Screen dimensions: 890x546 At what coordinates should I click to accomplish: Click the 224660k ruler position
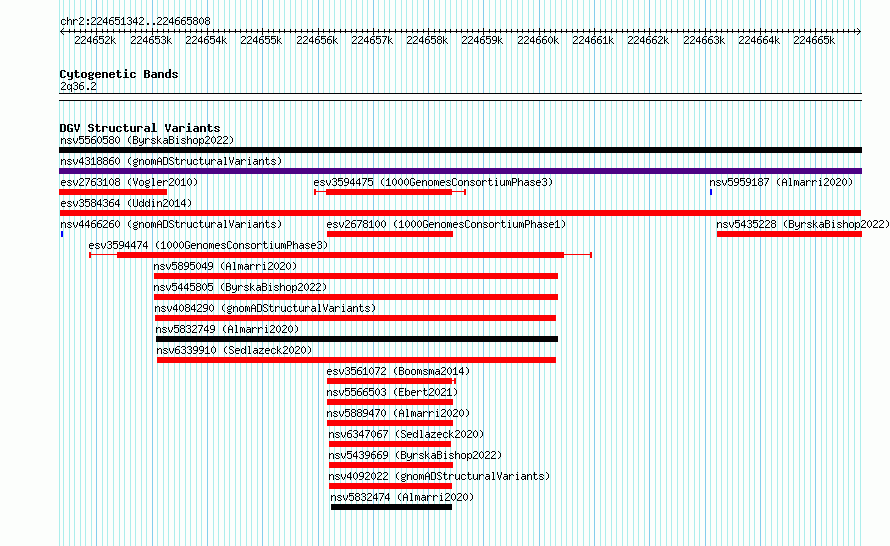tap(538, 40)
